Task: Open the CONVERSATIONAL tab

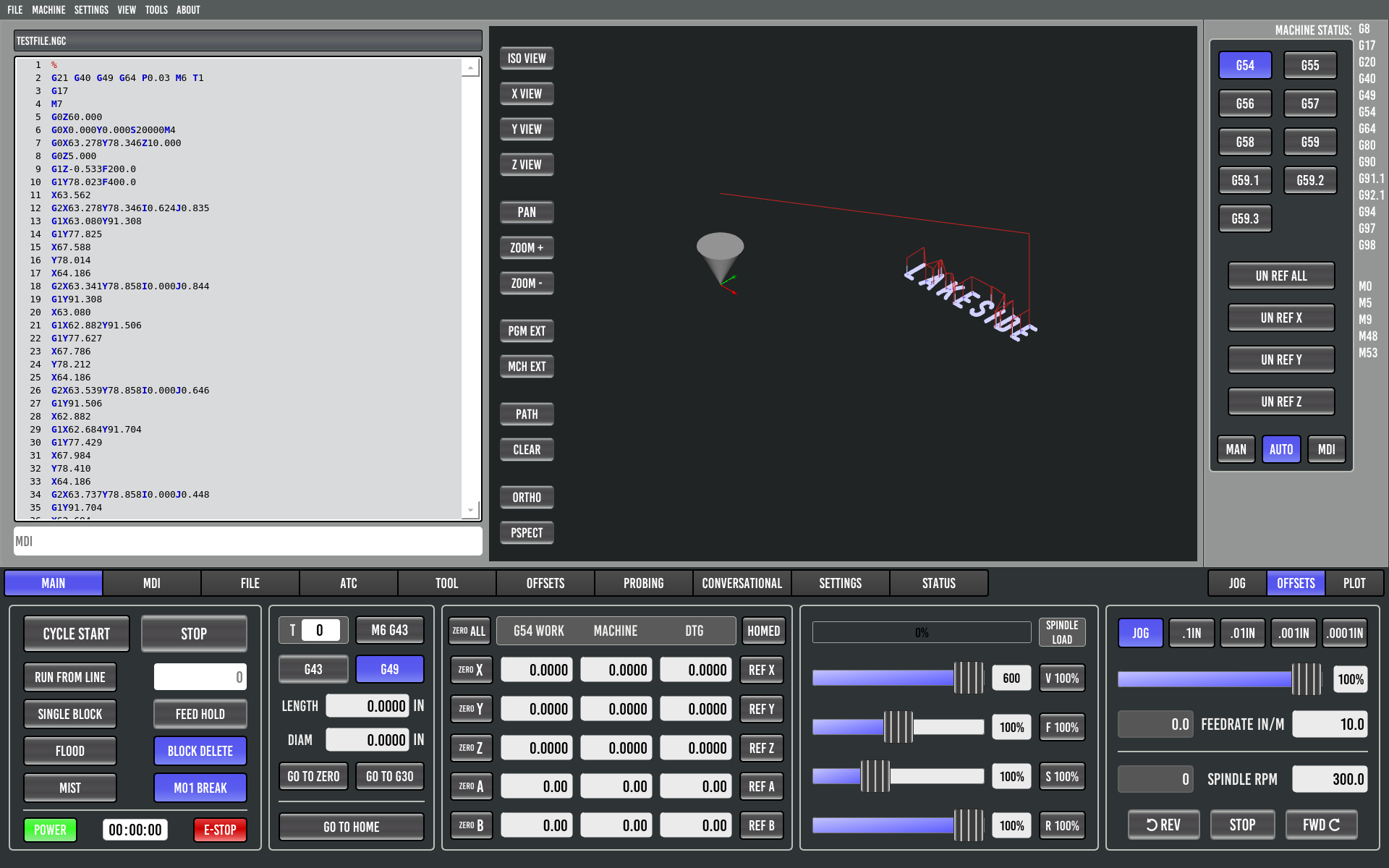Action: 742,584
